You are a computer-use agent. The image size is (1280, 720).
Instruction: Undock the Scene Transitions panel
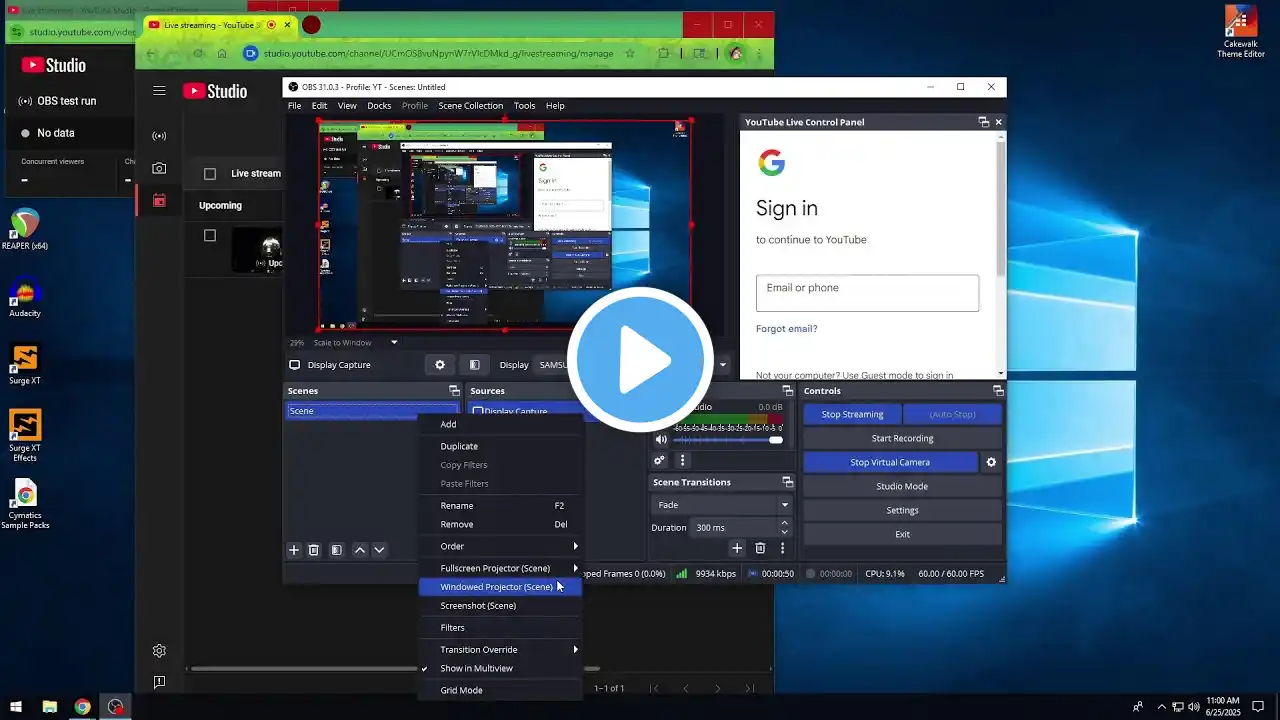coord(787,482)
